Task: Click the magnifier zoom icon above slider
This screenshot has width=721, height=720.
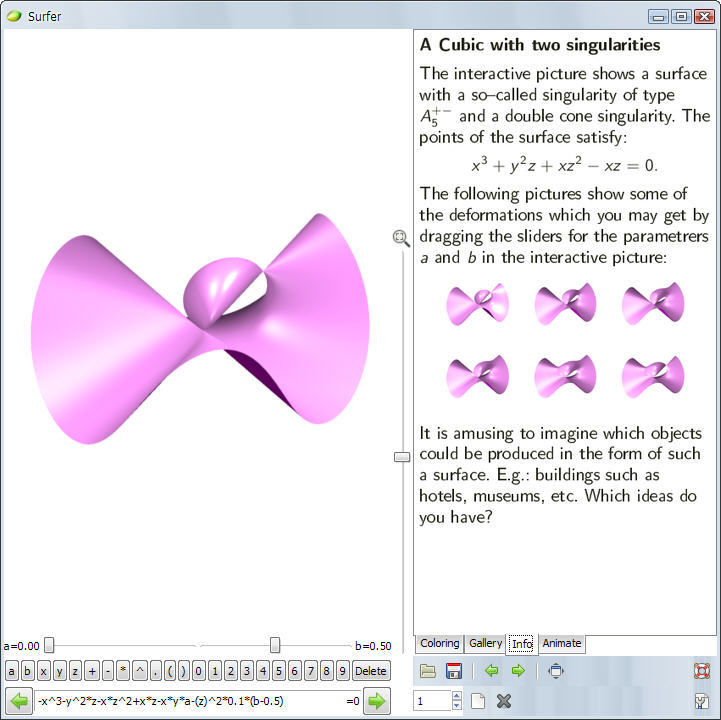Action: [x=401, y=237]
